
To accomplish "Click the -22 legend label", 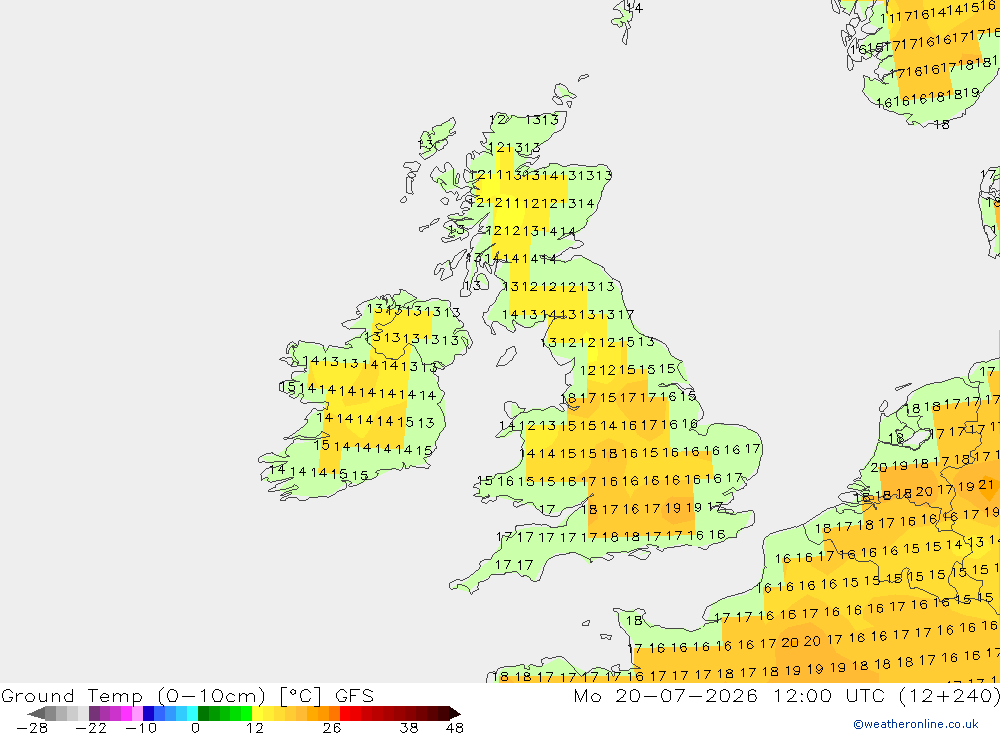I will (91, 727).
